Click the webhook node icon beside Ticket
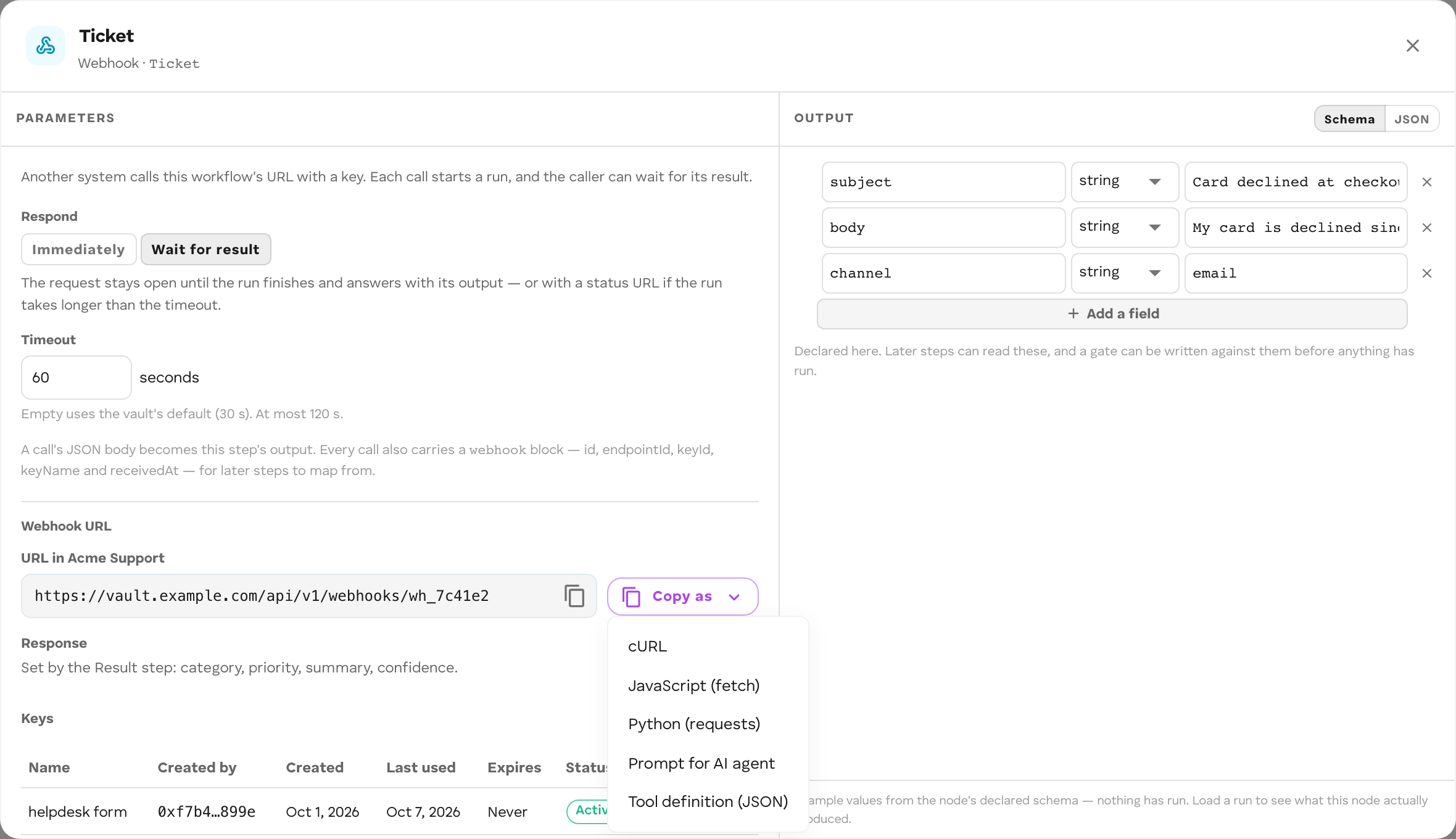Screen dimensions: 1456x839 point(46,46)
